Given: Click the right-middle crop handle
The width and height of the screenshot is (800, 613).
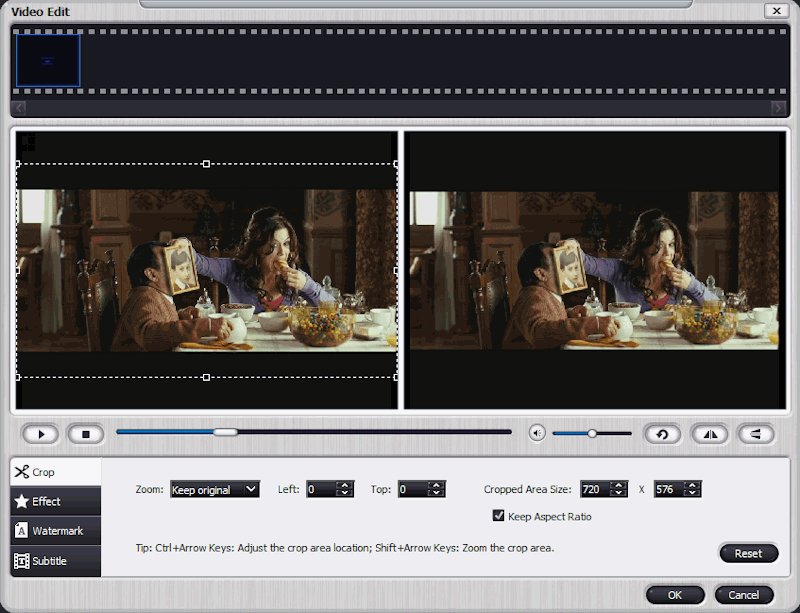Looking at the screenshot, I should pos(396,271).
